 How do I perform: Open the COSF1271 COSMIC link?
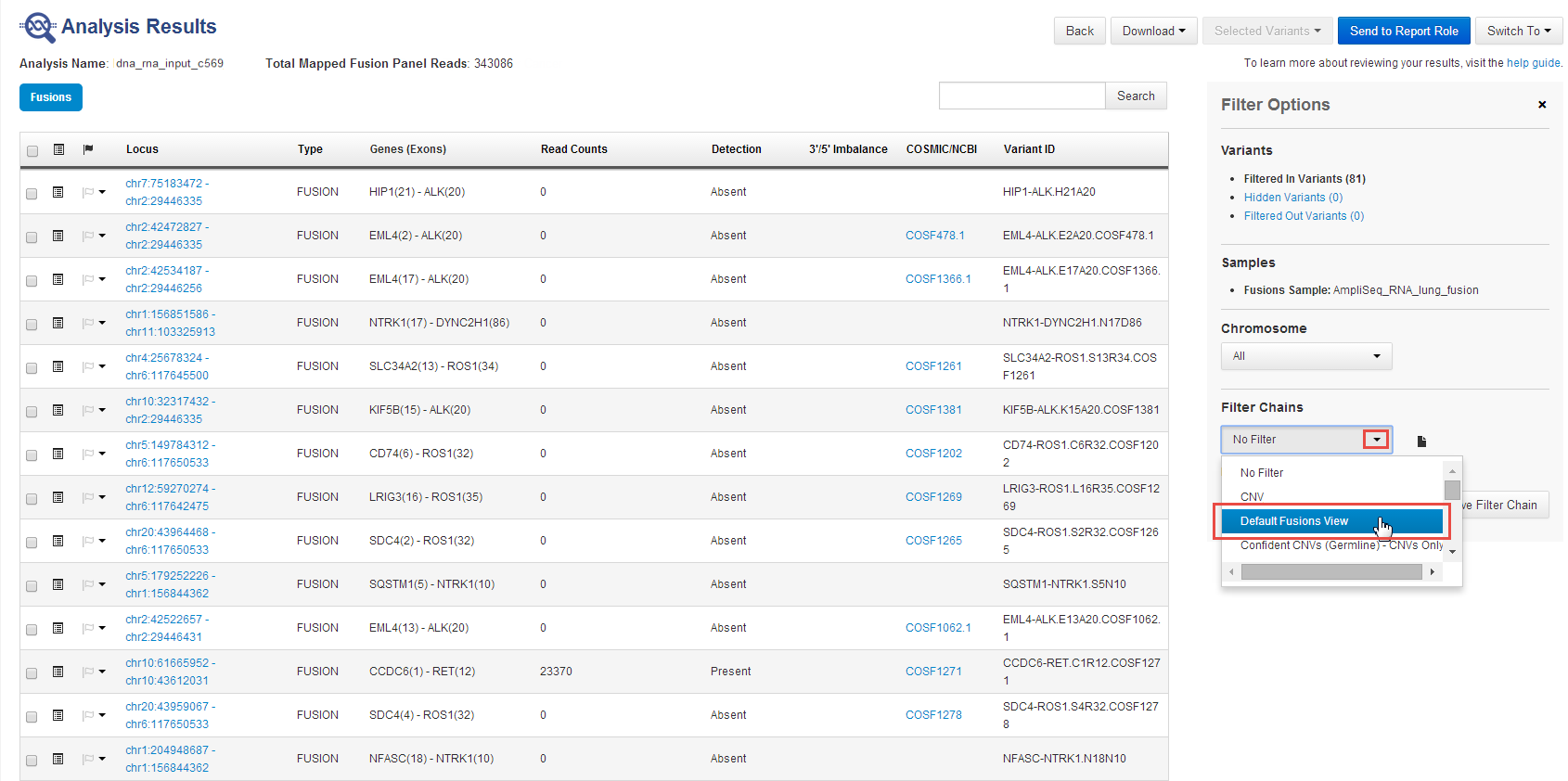click(x=933, y=672)
